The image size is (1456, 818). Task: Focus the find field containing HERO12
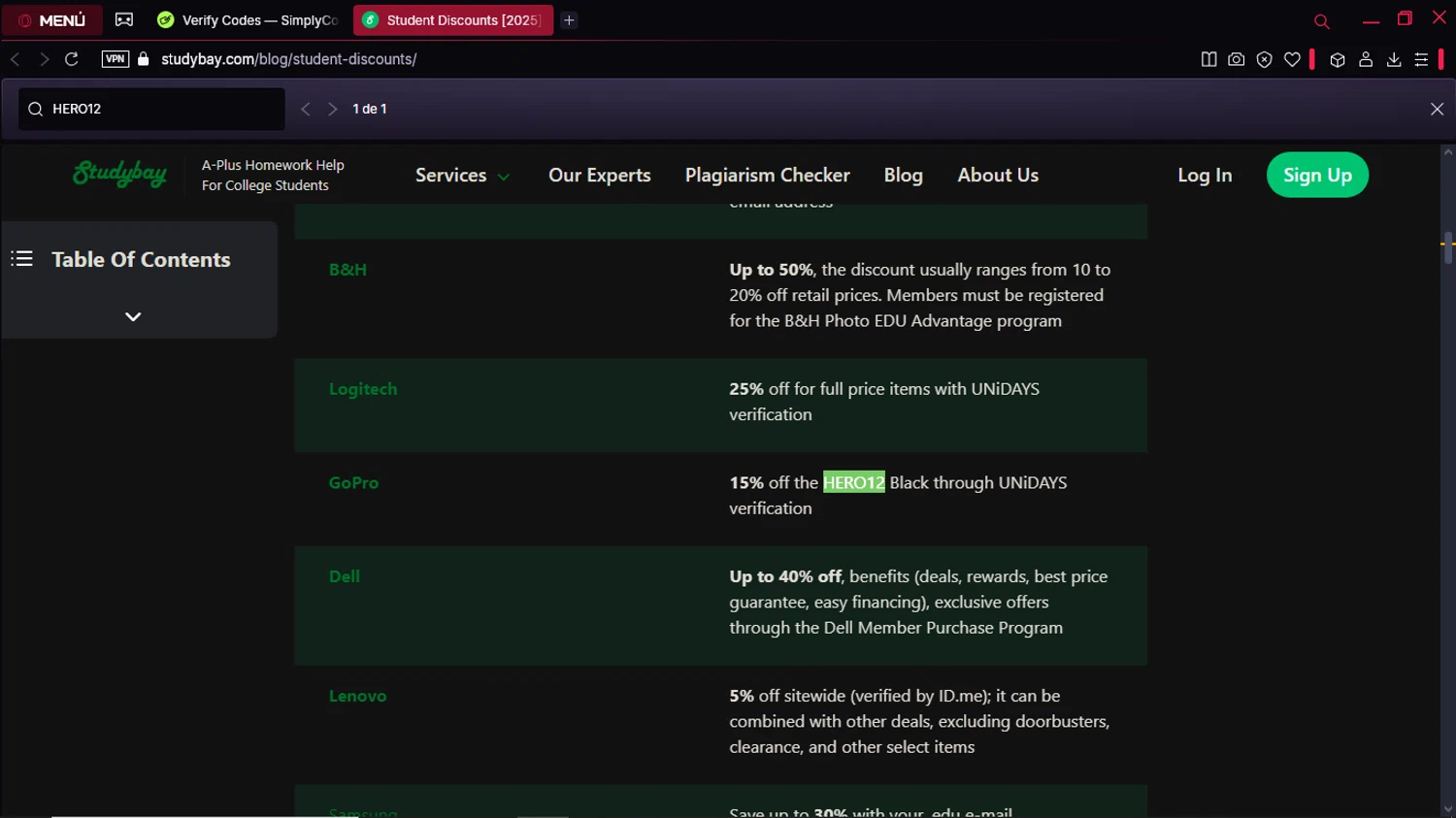click(151, 109)
